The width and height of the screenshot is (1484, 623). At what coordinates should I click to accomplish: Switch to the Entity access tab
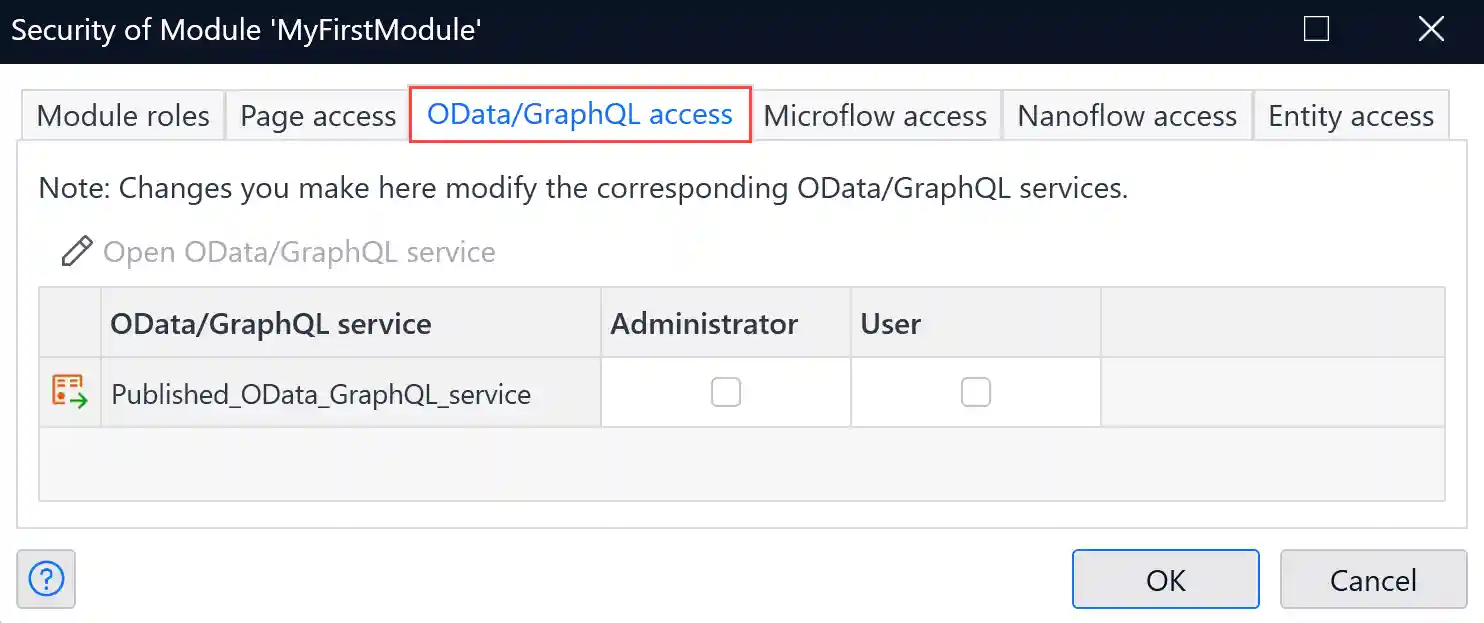coord(1351,116)
